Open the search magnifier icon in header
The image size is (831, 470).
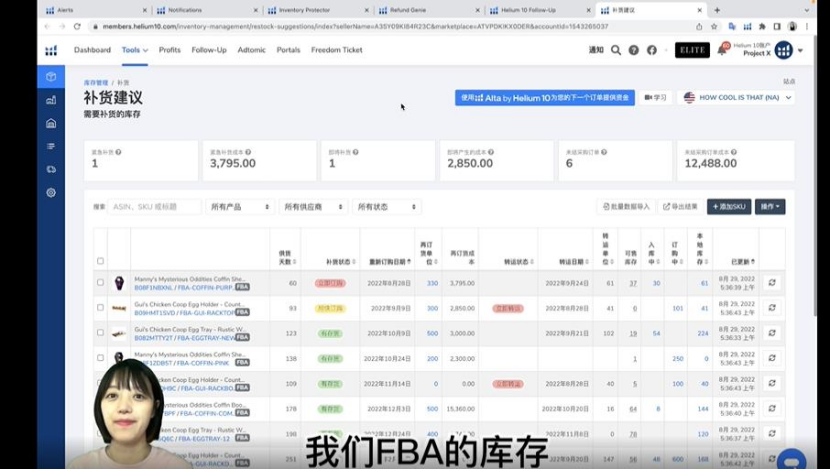(616, 50)
